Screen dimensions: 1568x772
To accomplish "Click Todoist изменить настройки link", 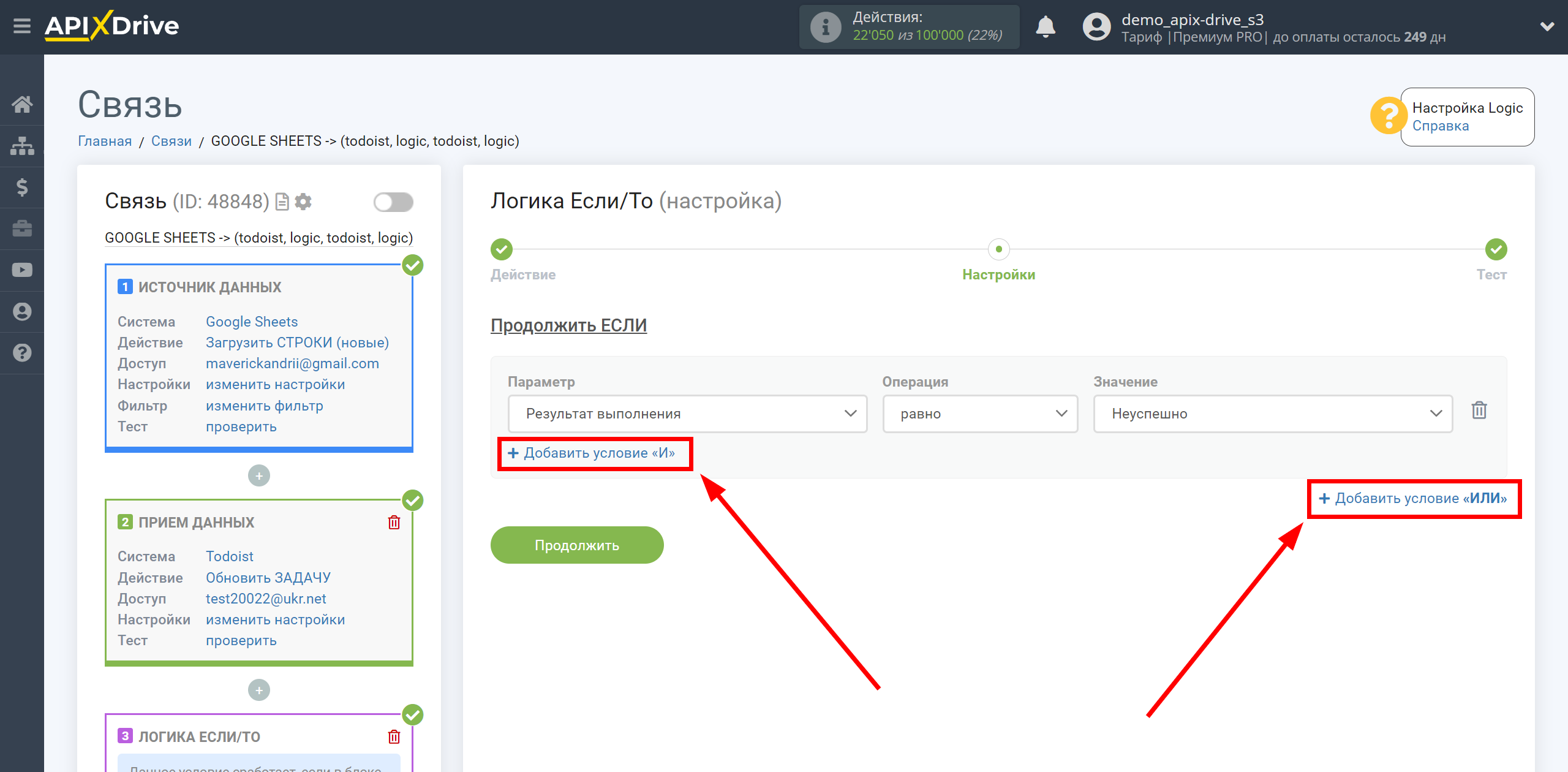I will tap(275, 619).
